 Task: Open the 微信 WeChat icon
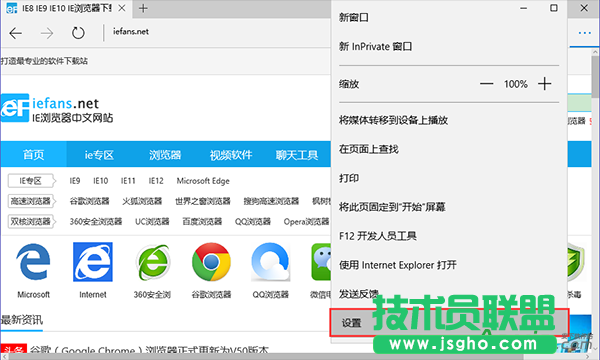click(x=321, y=262)
